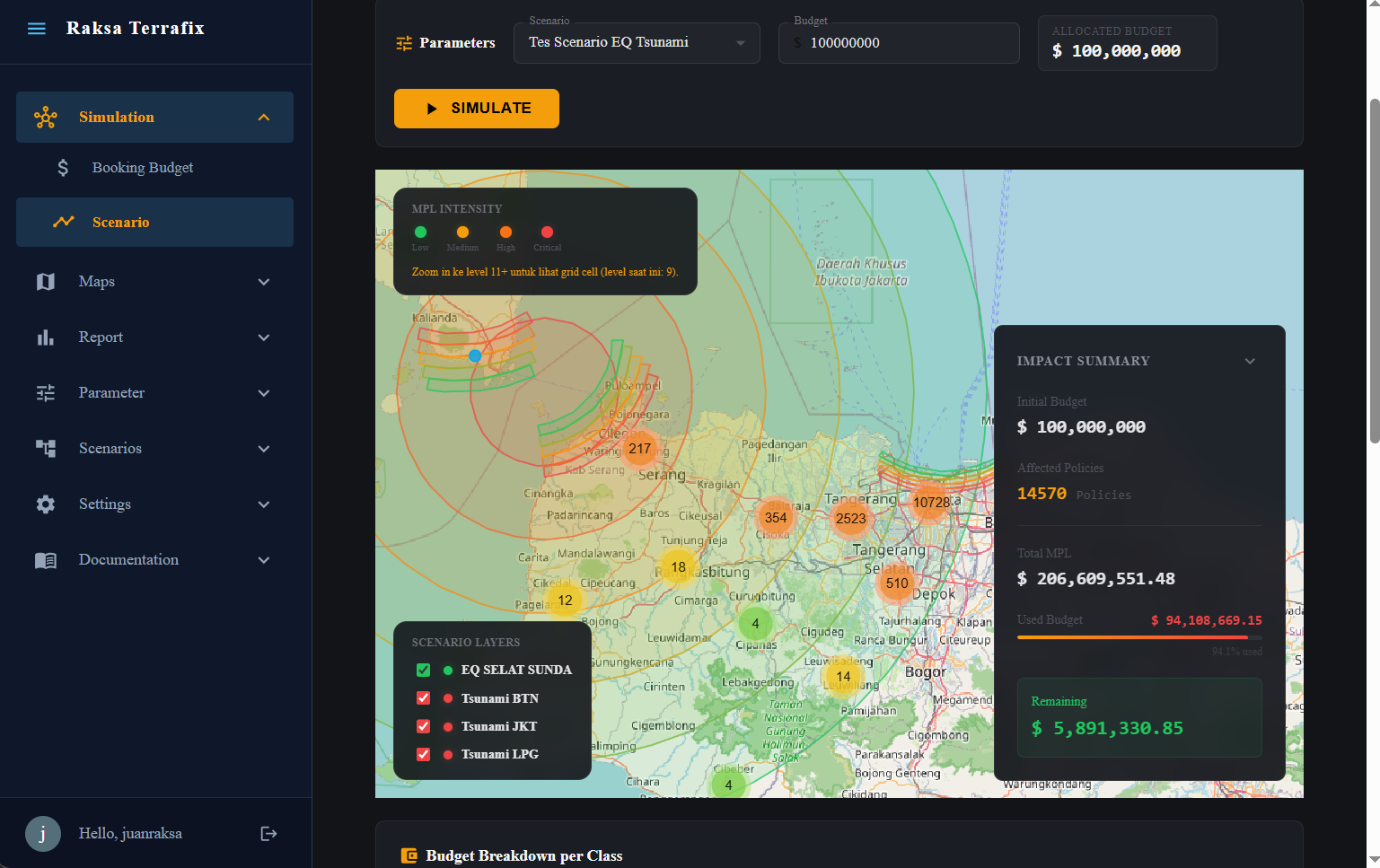The height and width of the screenshot is (868, 1380).
Task: Click the Simulation network icon
Action: pos(46,118)
